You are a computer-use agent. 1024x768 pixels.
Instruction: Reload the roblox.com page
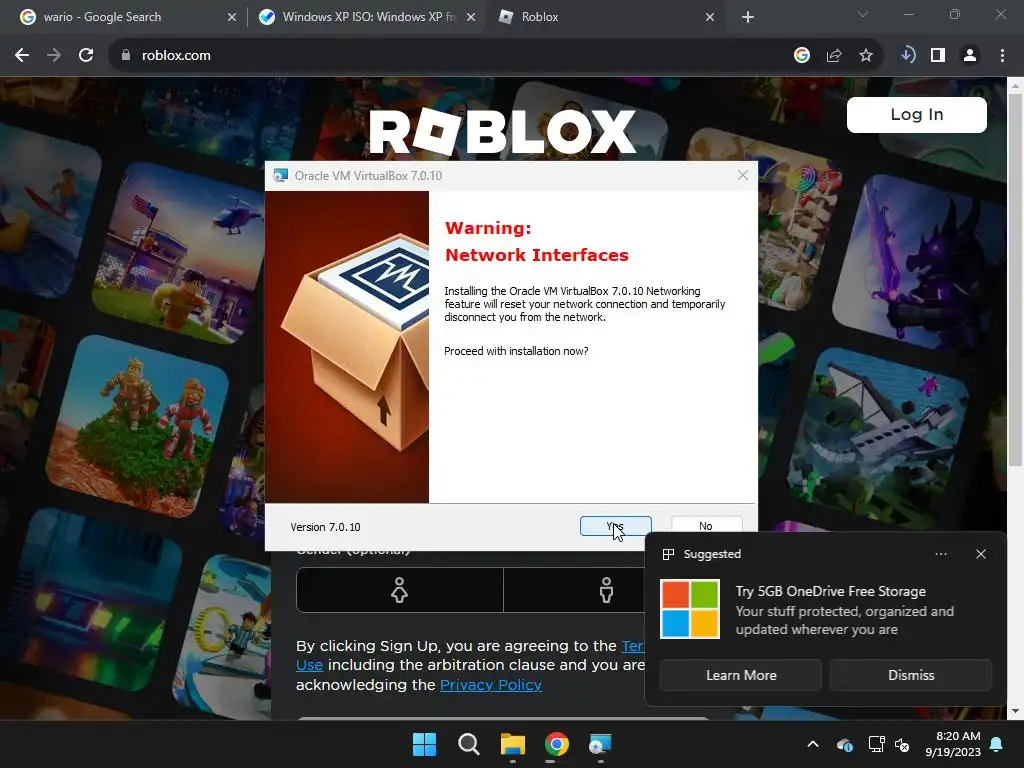(86, 56)
